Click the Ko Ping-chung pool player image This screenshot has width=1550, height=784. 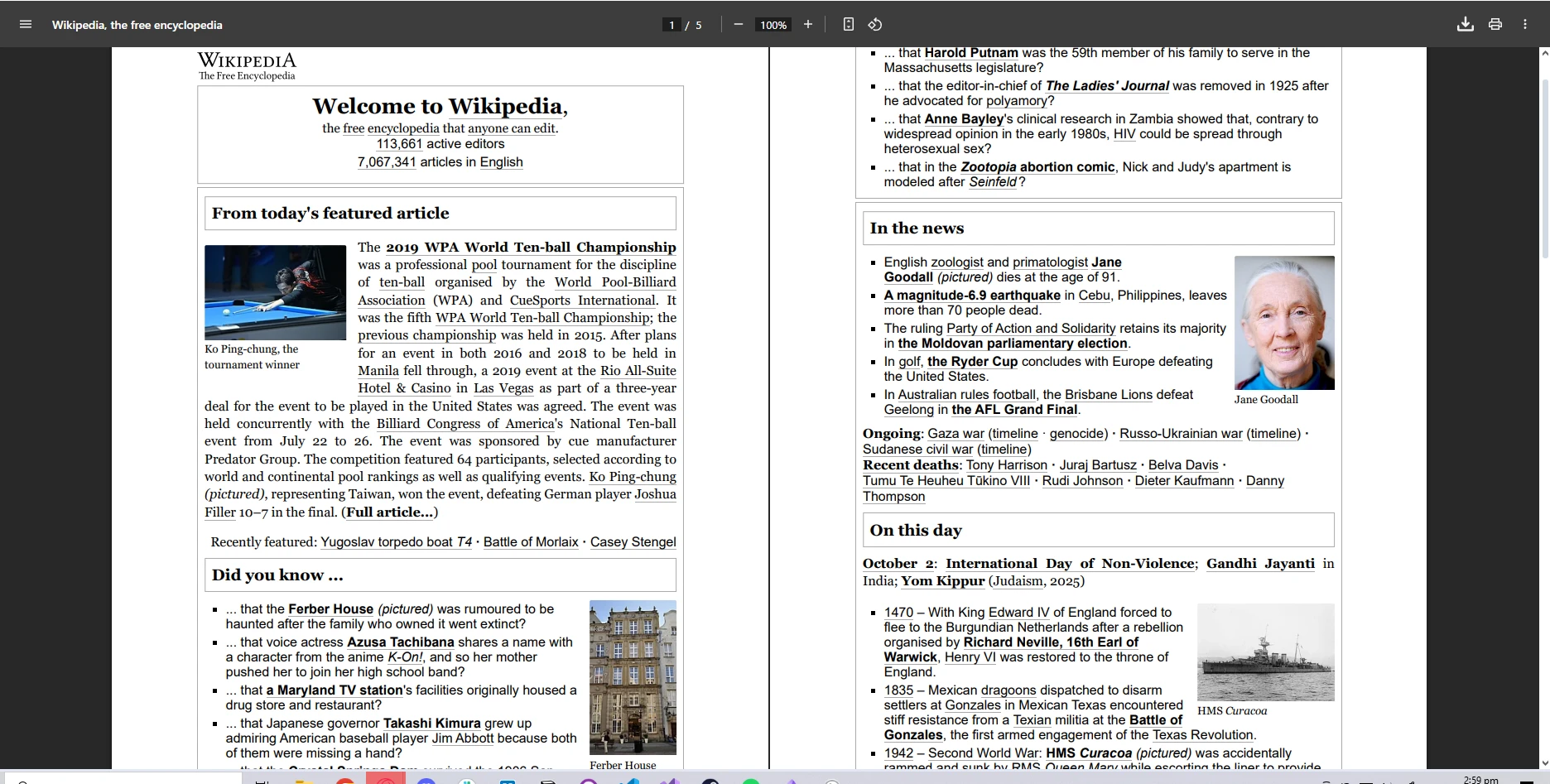click(x=275, y=292)
